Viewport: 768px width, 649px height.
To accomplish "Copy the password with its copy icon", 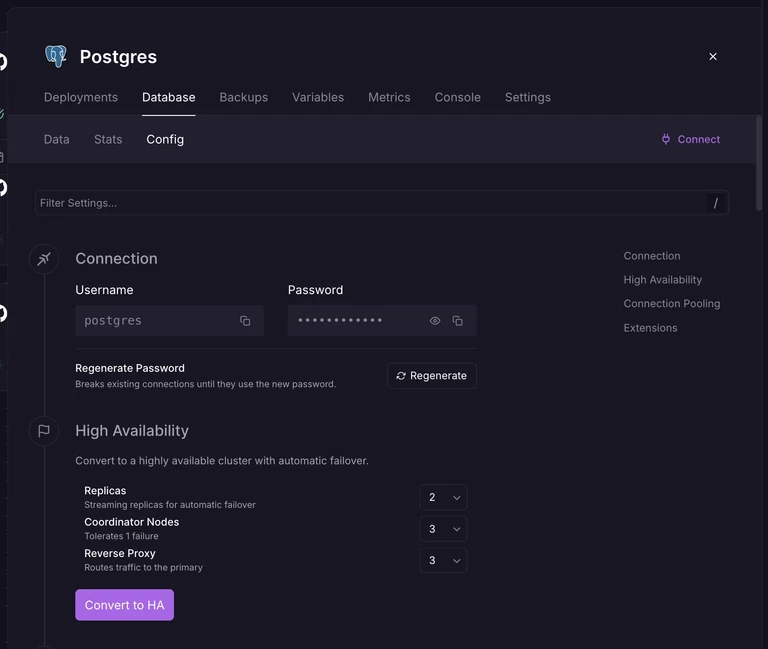I will 457,321.
